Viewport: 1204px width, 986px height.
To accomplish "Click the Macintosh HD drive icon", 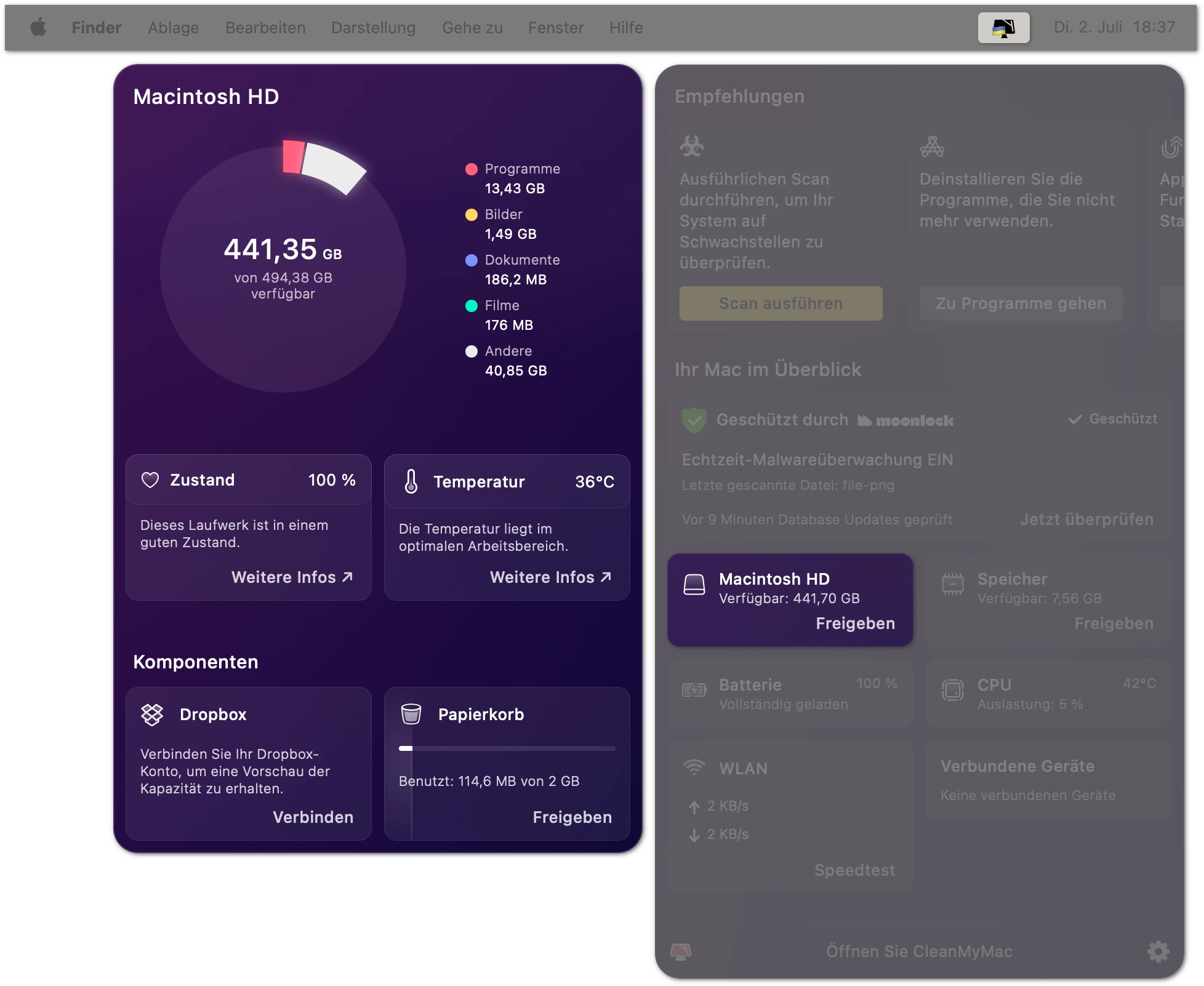I will click(x=694, y=585).
